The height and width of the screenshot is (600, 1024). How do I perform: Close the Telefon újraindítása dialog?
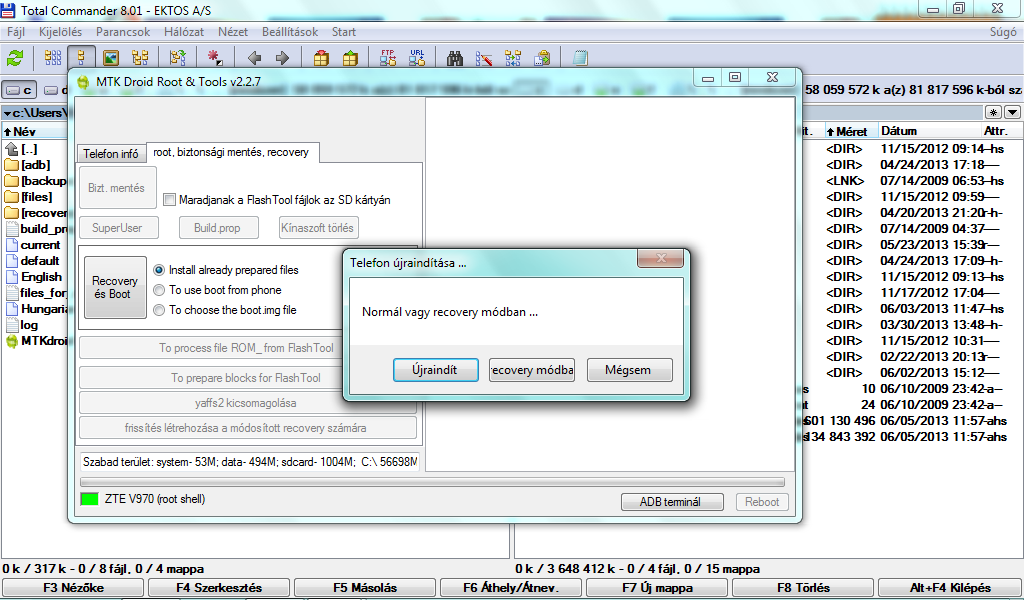[660, 259]
